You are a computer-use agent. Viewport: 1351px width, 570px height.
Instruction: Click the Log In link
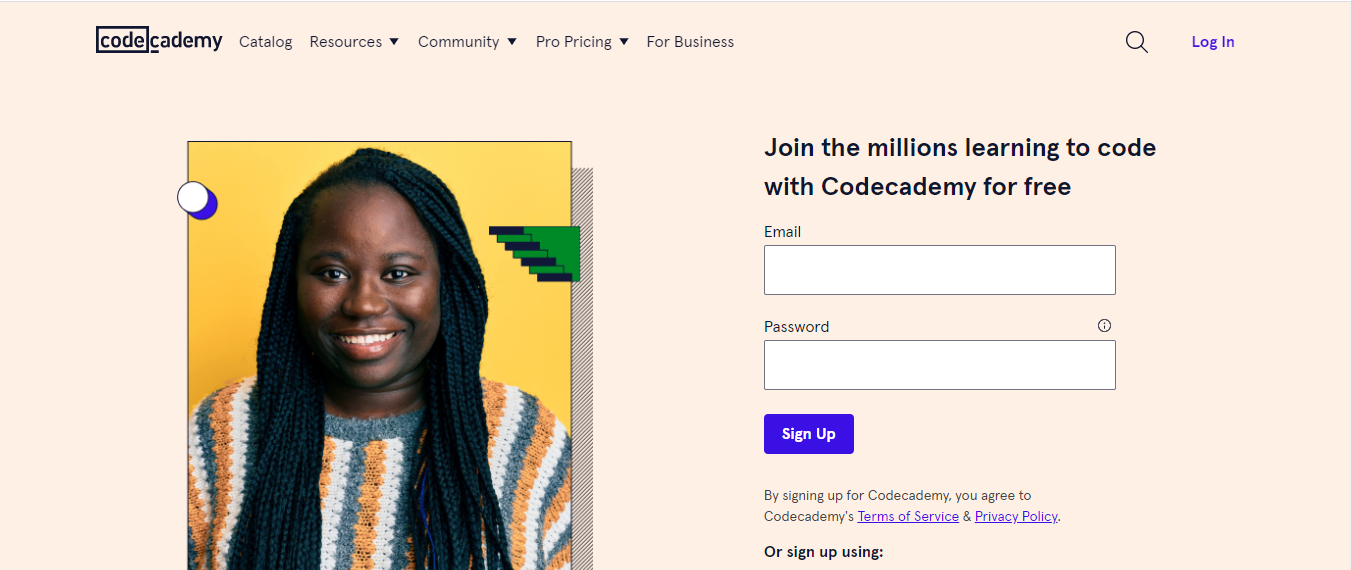(x=1213, y=42)
